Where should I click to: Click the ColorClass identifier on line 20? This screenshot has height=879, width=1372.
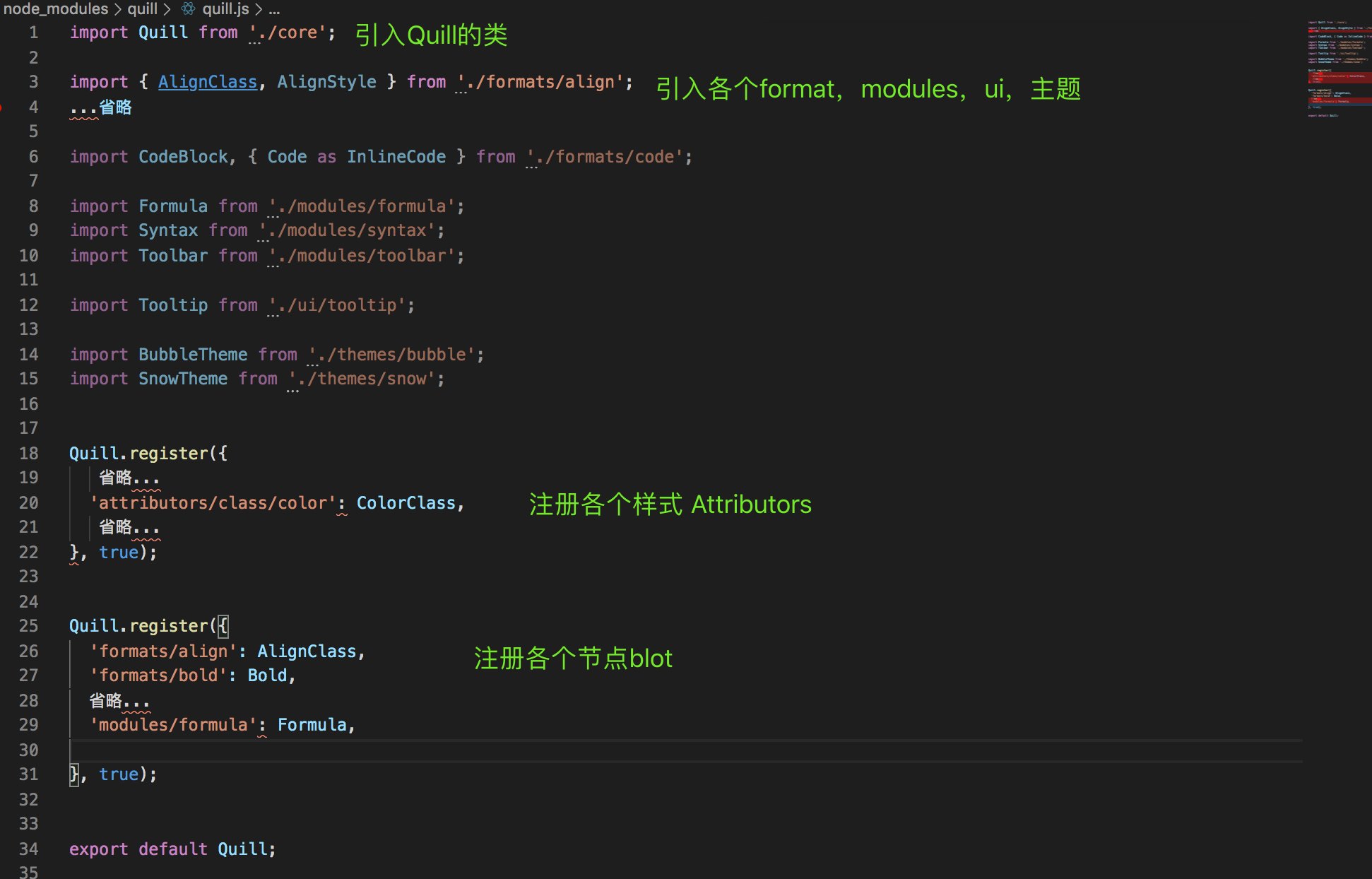click(406, 502)
